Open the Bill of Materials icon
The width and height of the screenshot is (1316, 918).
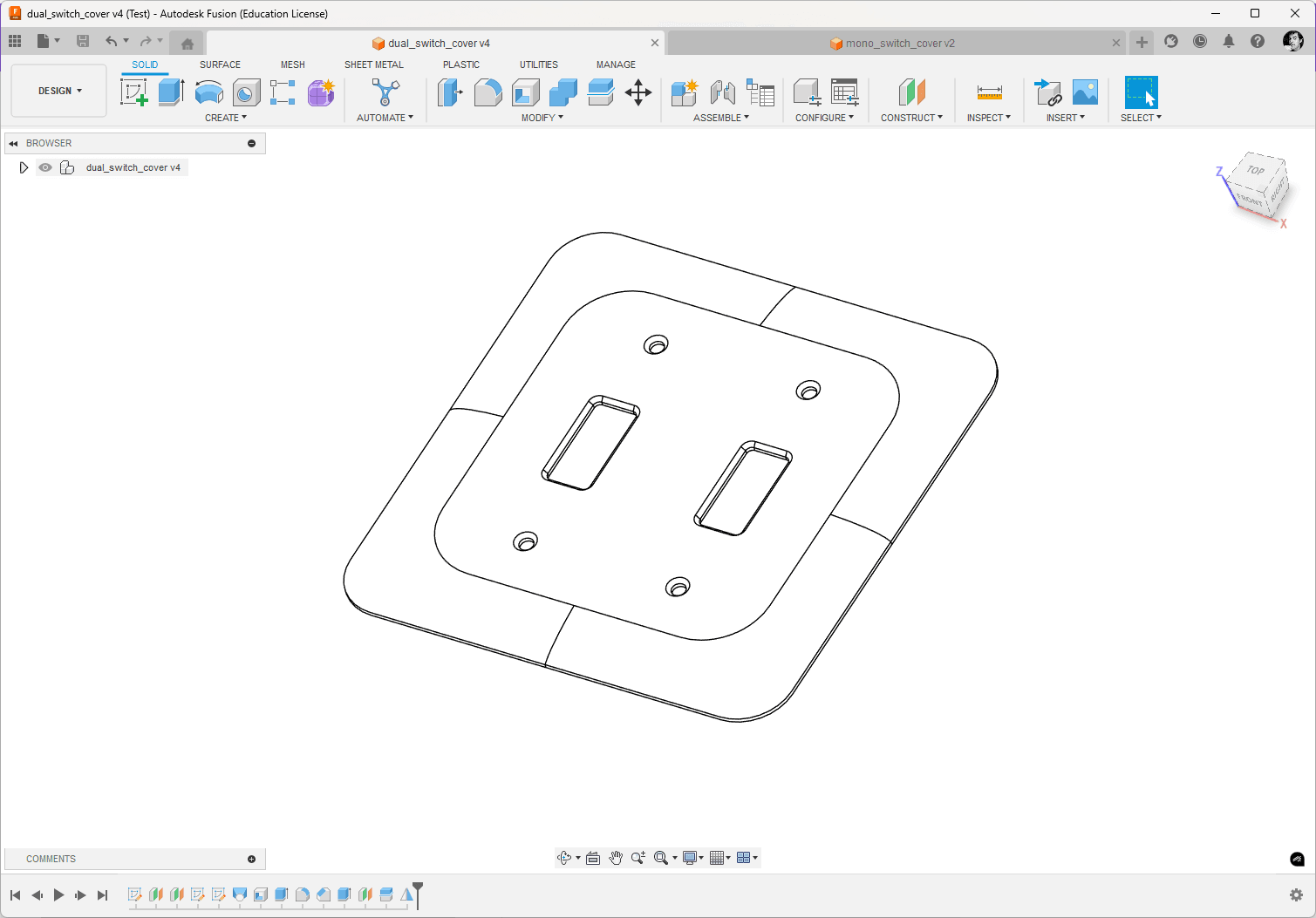(760, 92)
